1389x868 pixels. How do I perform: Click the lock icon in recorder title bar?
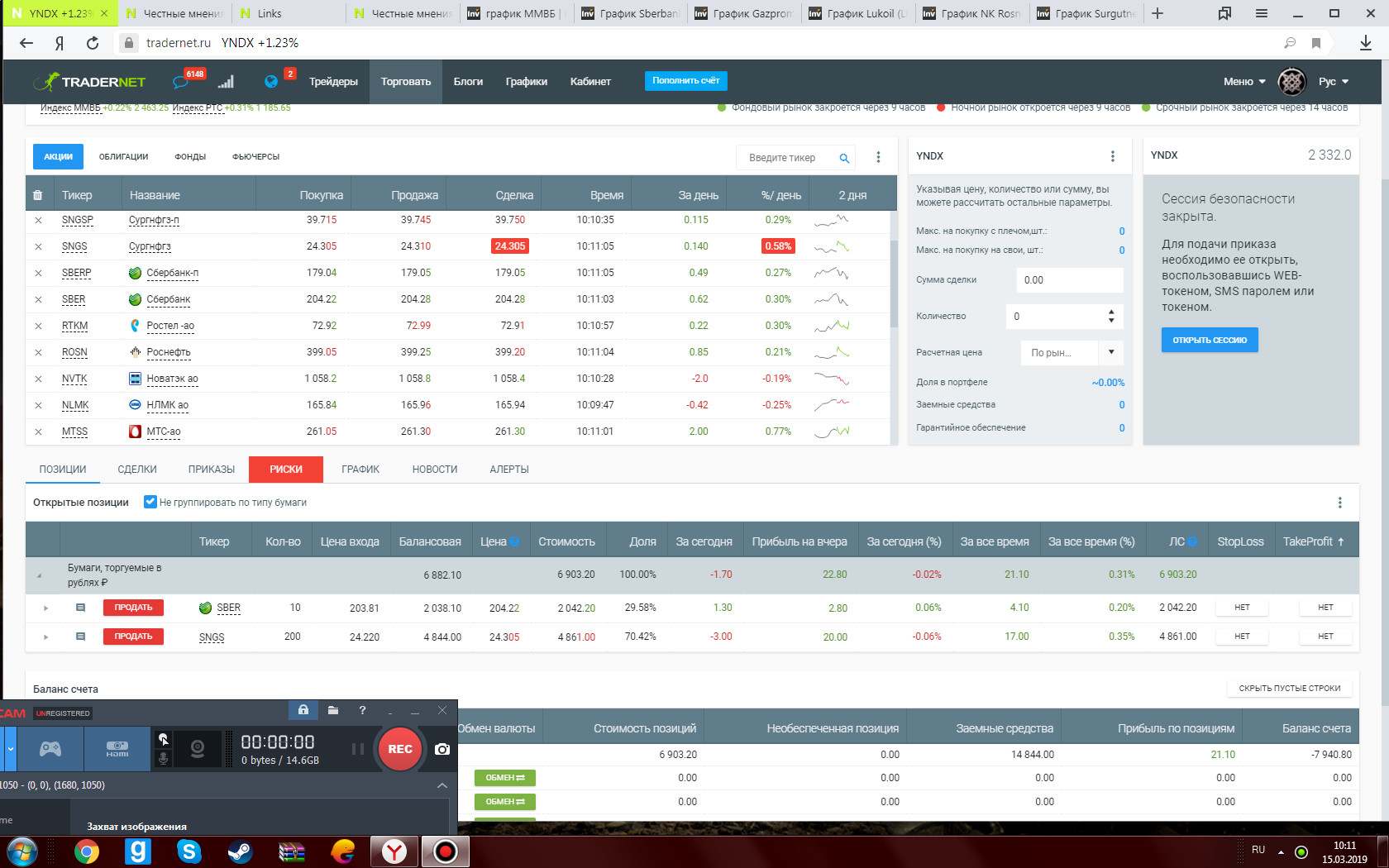pos(303,710)
